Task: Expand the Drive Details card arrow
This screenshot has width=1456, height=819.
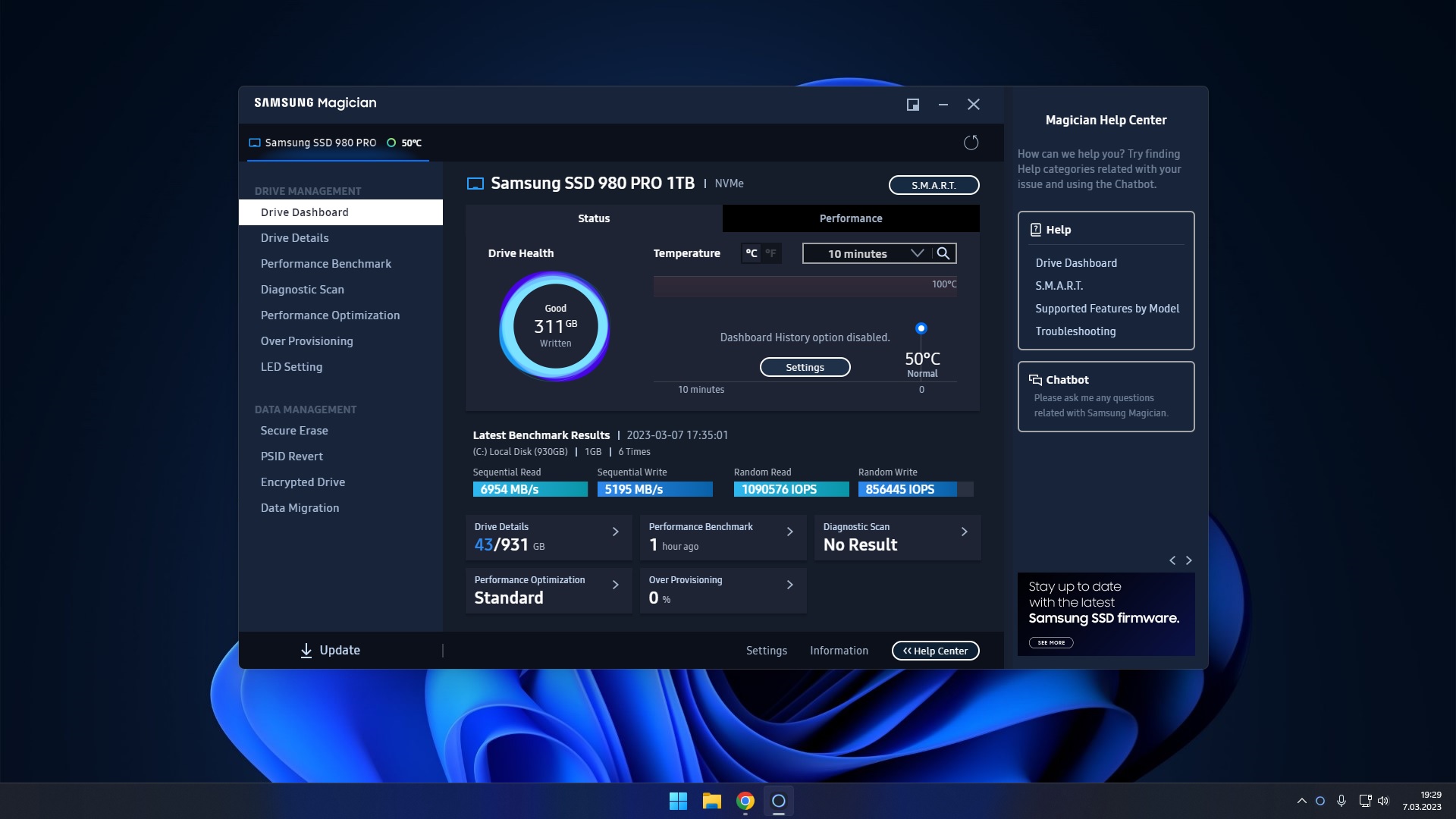Action: (615, 532)
